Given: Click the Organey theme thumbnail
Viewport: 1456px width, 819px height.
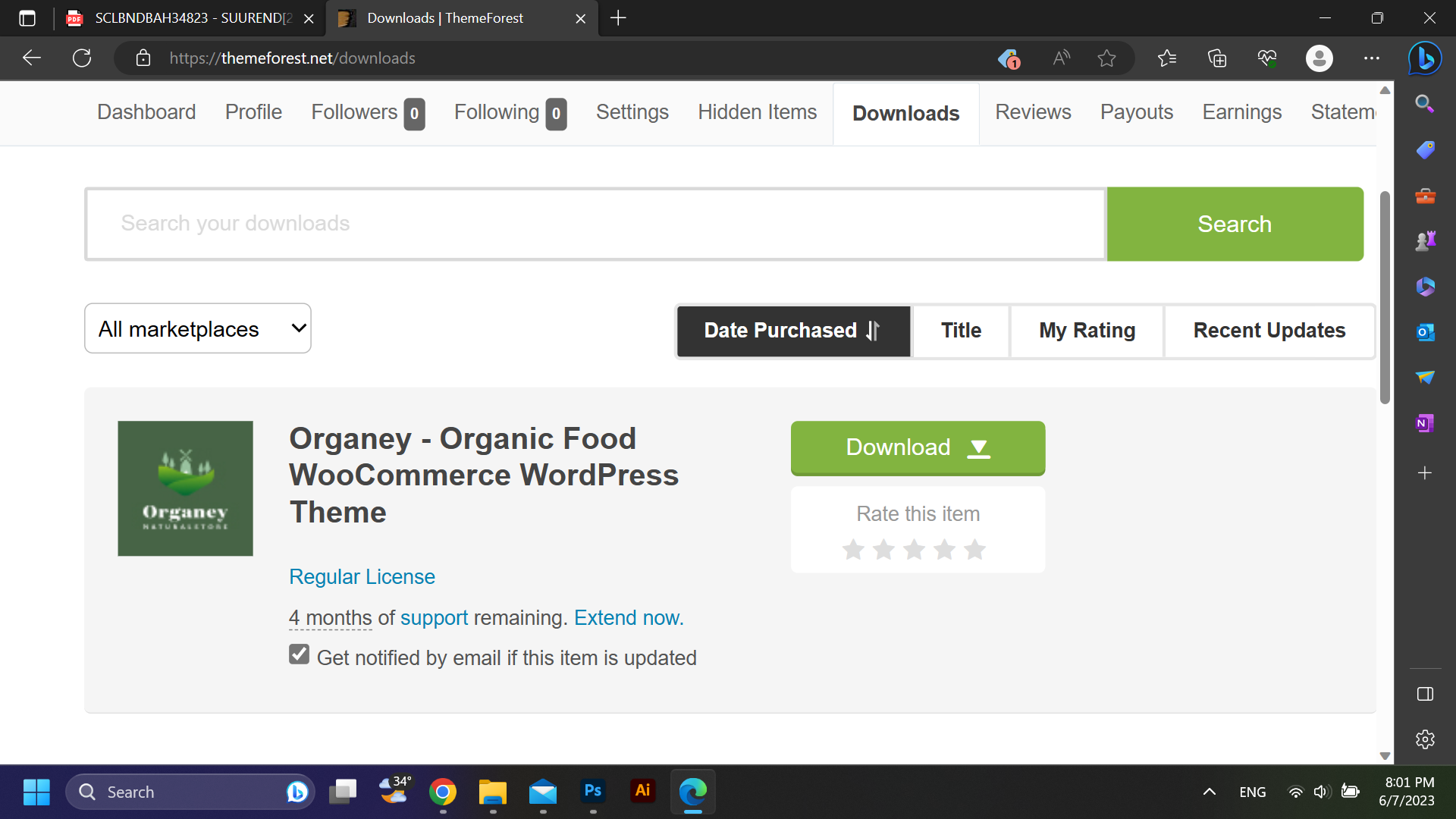Looking at the screenshot, I should tap(185, 488).
